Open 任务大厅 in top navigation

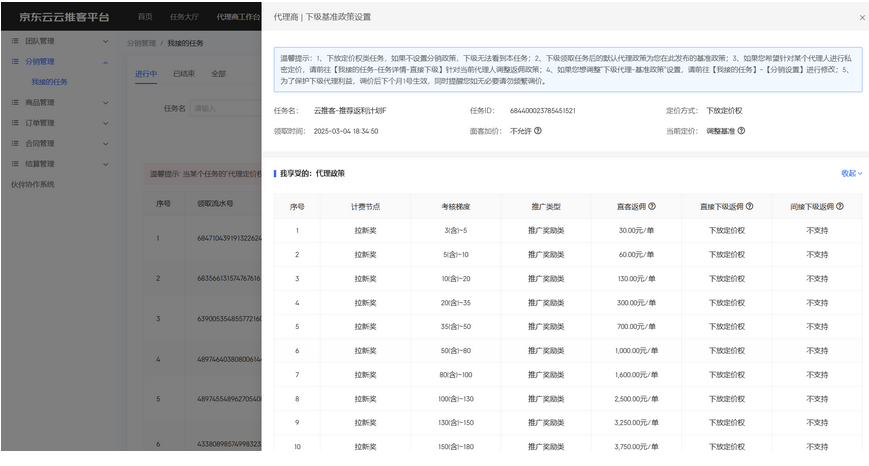coord(184,17)
